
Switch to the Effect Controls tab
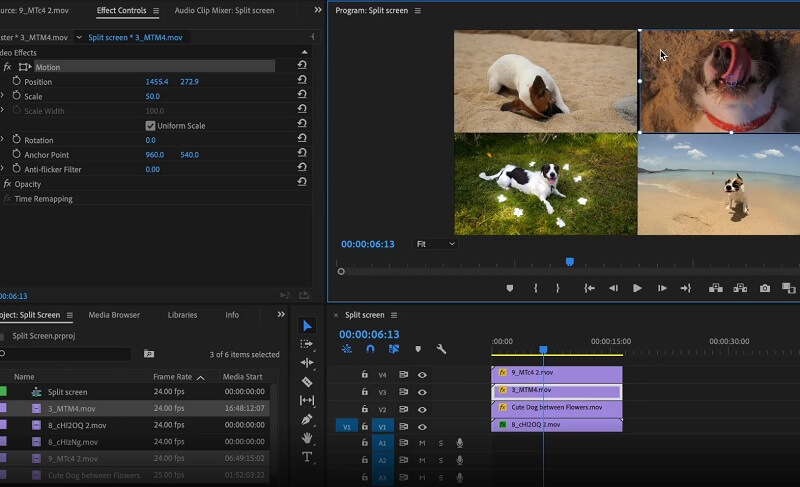tap(121, 10)
